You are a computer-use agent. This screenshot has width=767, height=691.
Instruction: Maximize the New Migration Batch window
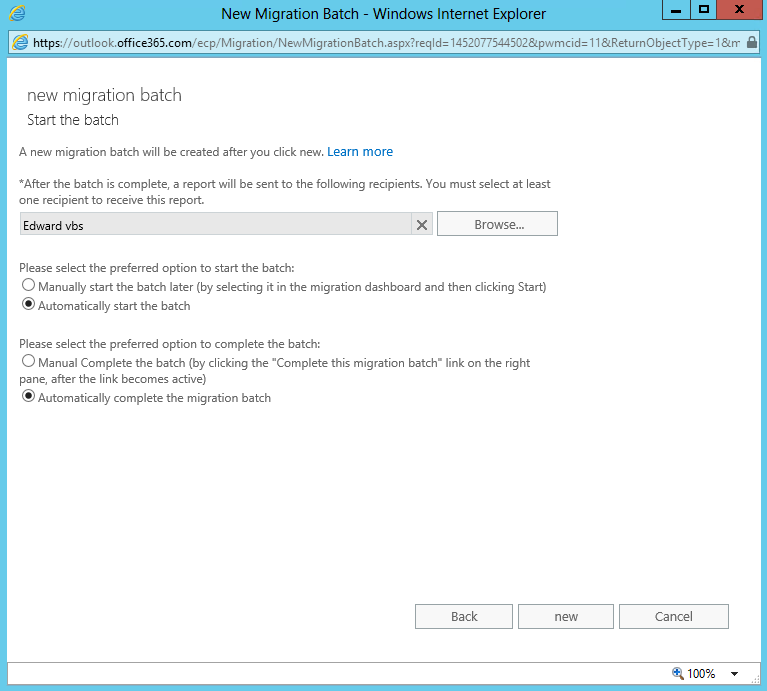(704, 10)
